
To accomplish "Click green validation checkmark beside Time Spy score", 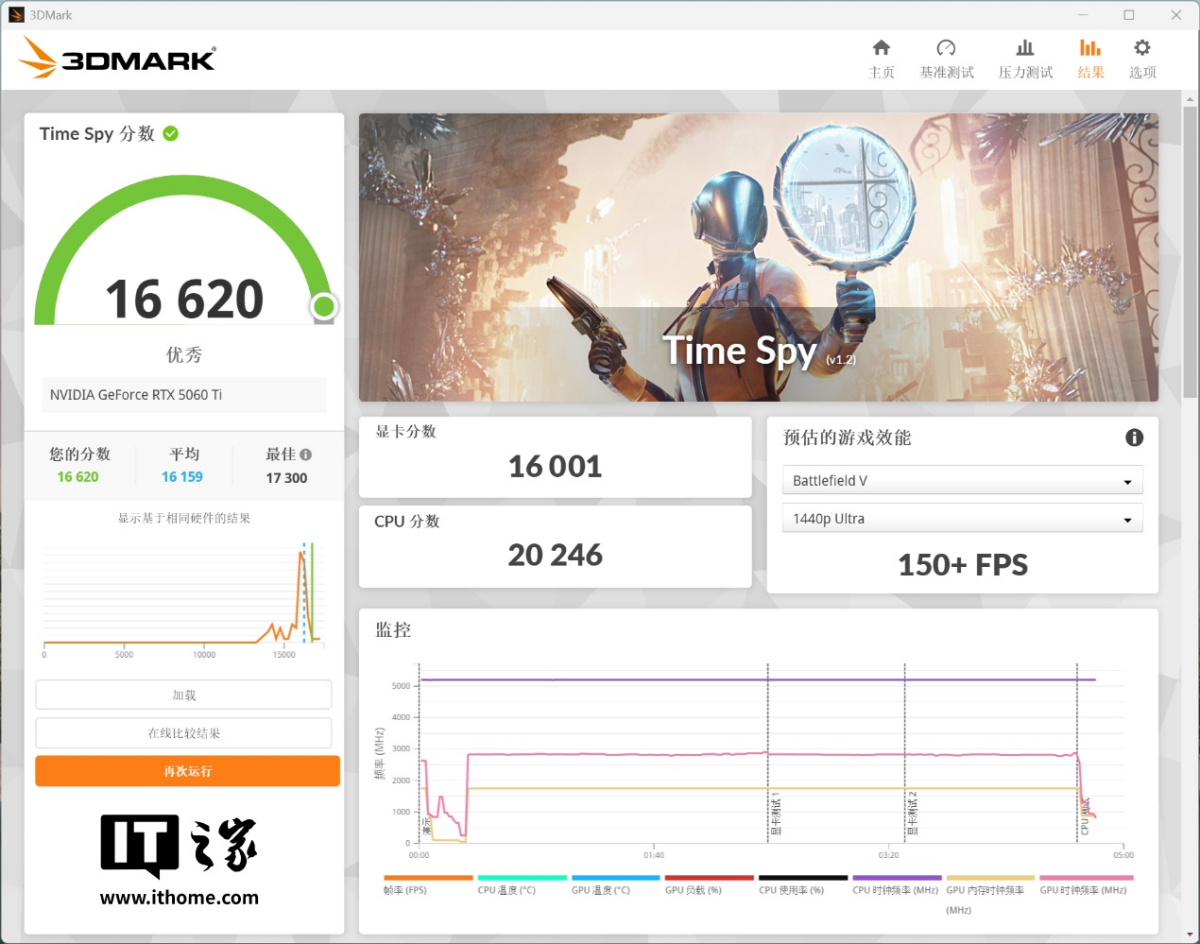I will click(171, 134).
